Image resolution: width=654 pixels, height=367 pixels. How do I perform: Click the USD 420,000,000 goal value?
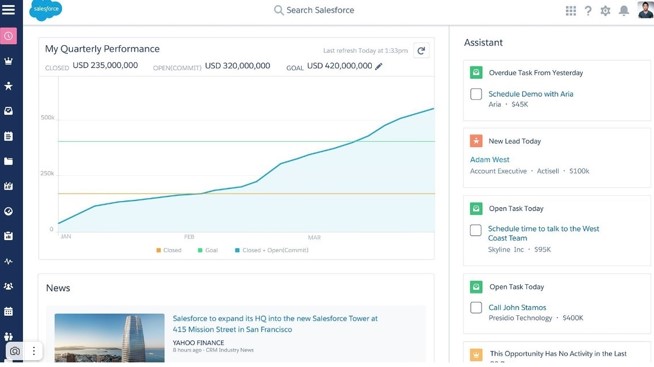pos(340,65)
